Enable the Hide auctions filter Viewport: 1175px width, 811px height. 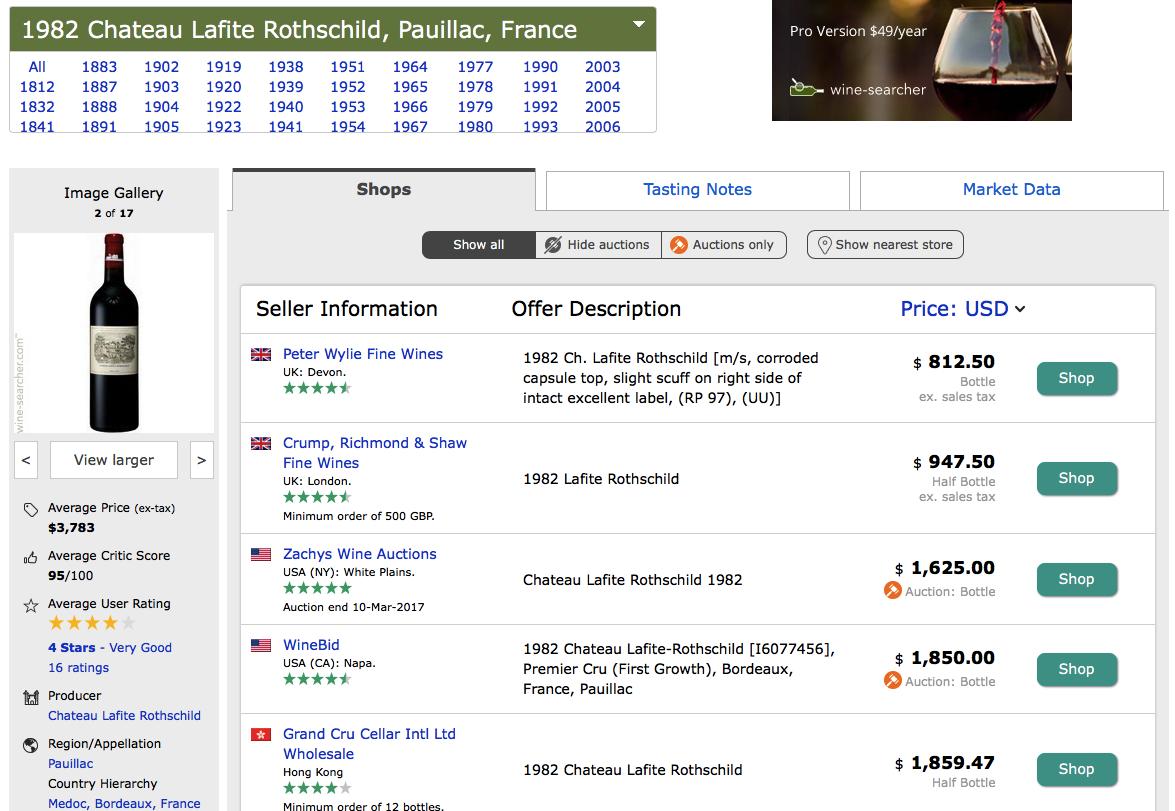598,244
